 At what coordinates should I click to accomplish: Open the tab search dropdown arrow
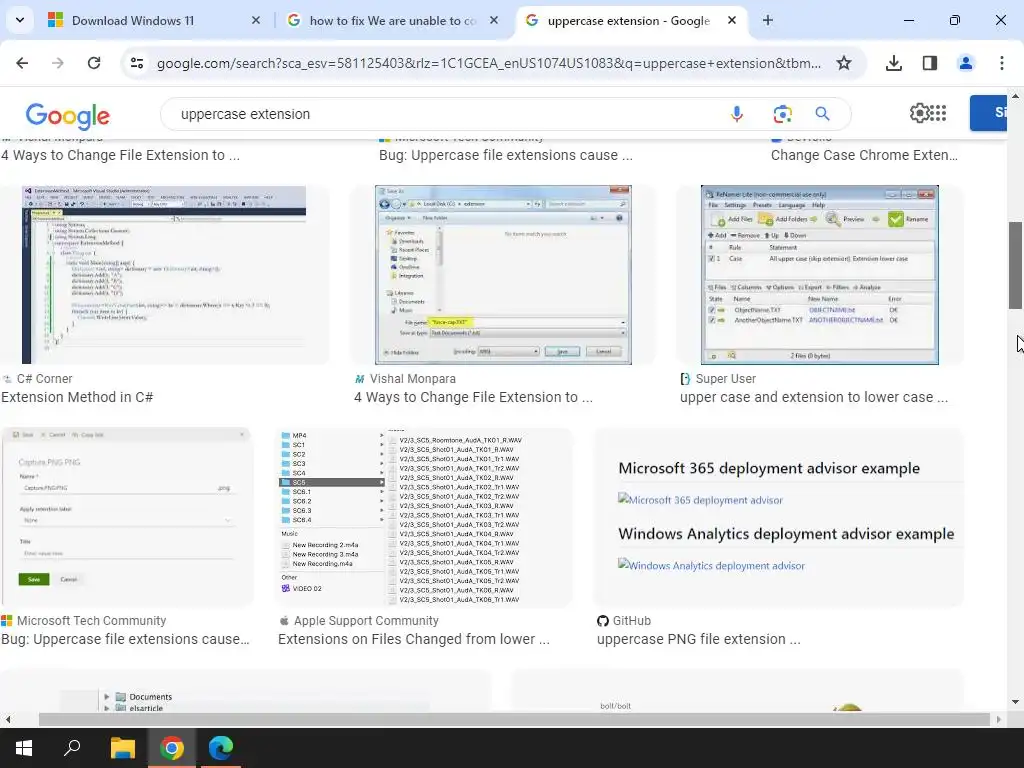[20, 20]
